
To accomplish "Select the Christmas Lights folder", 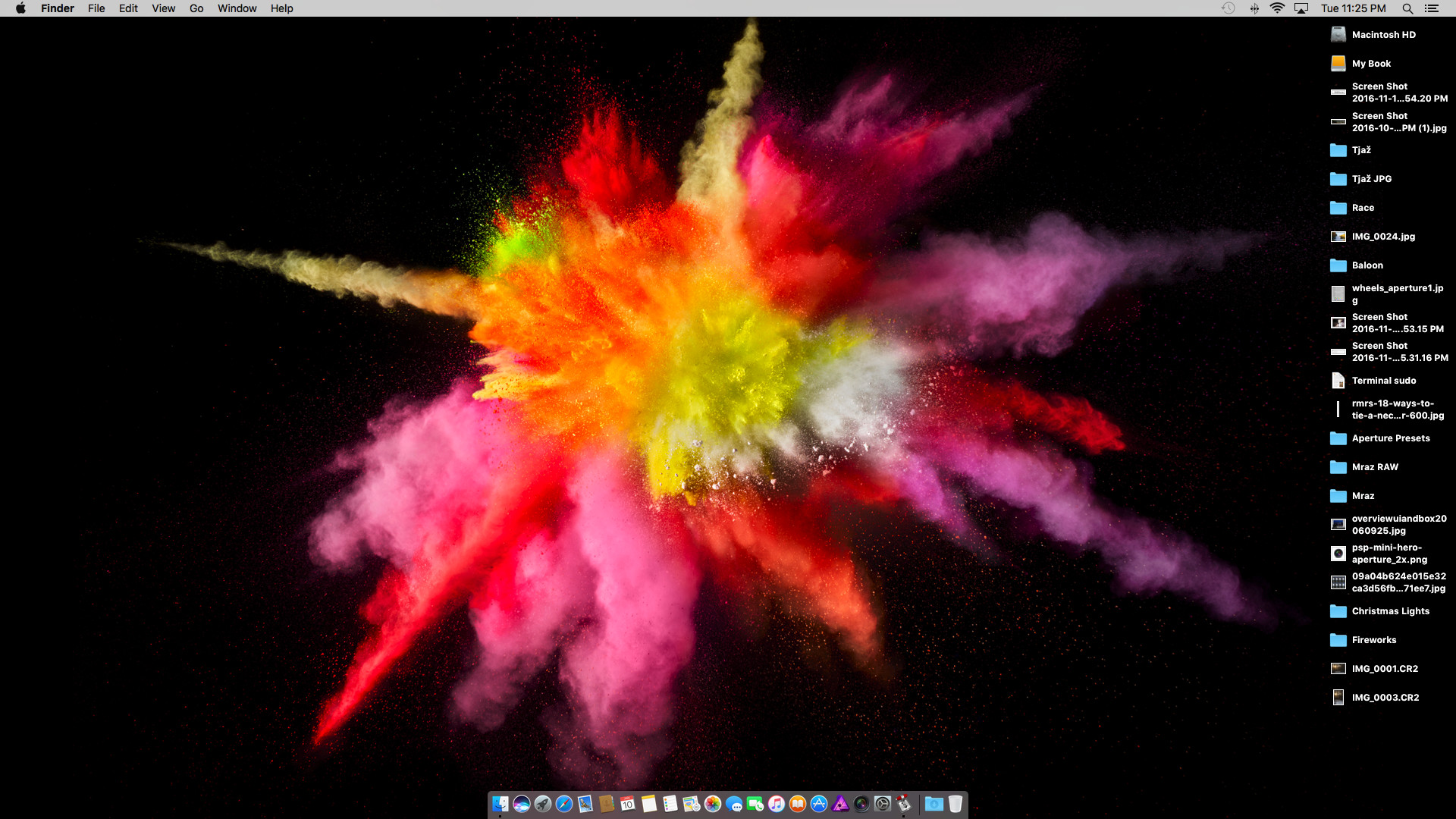I will pos(1338,611).
